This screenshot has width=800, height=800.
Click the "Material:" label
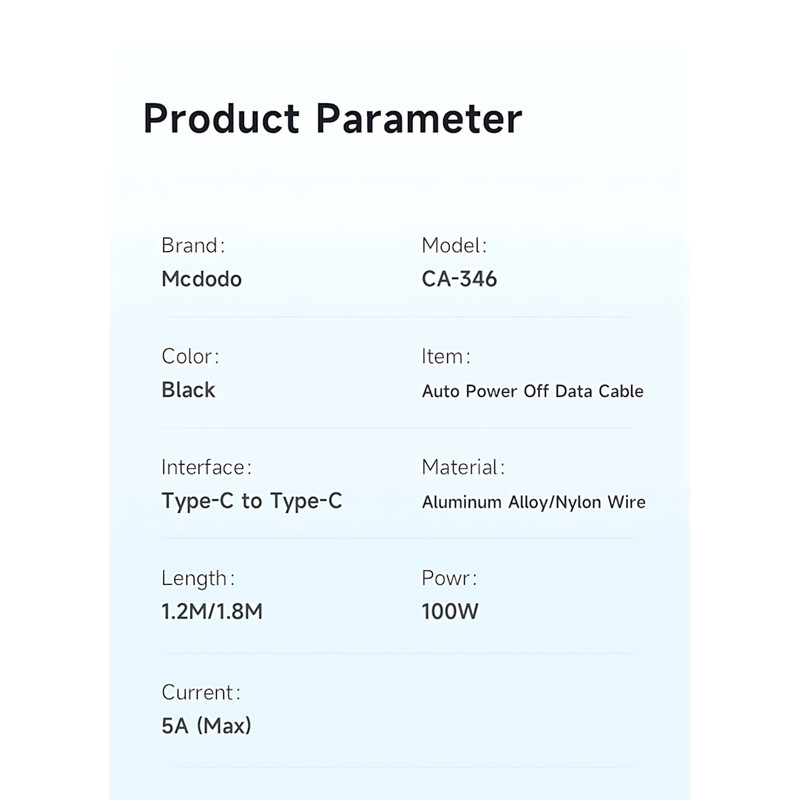point(463,468)
